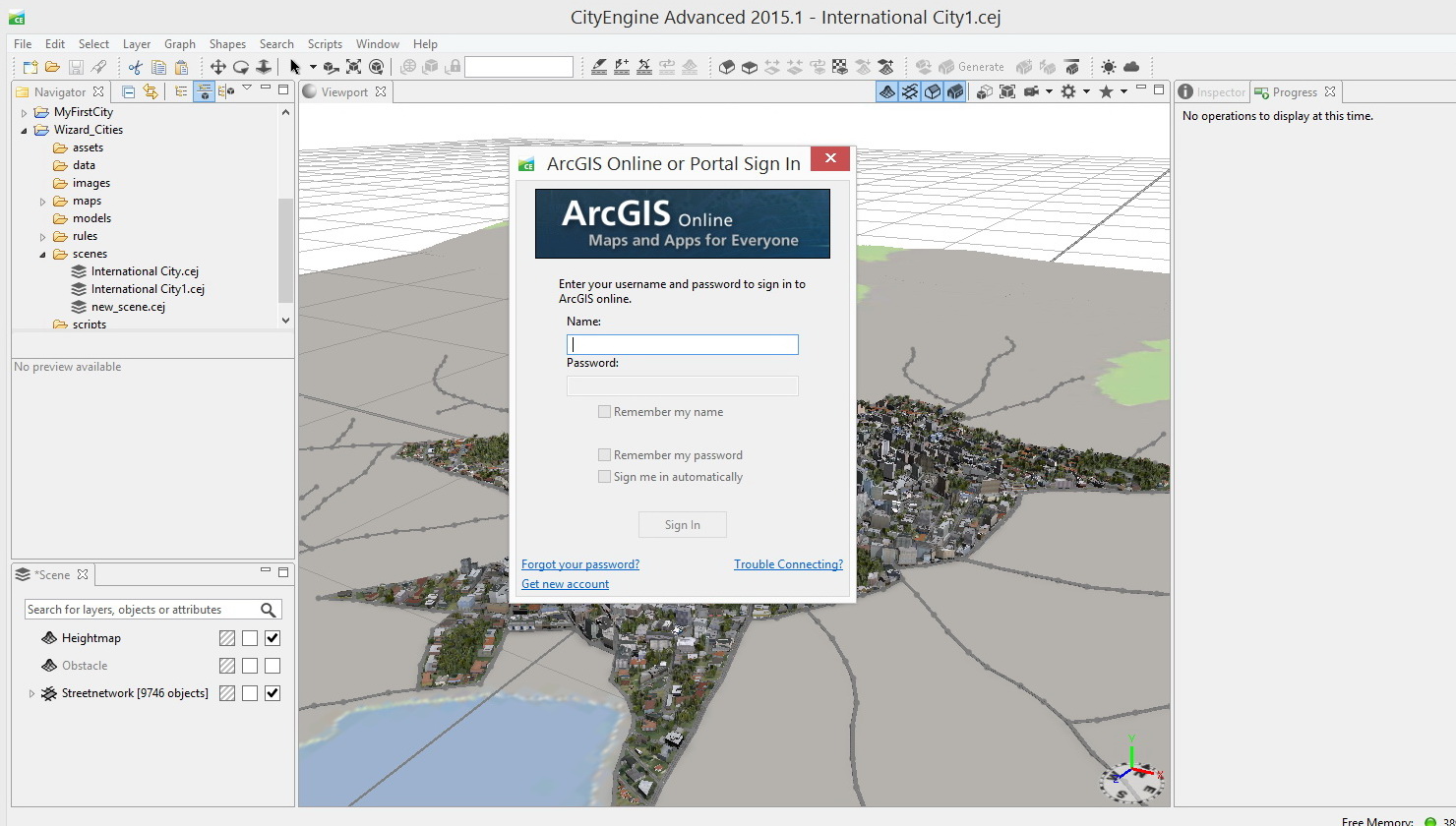
Task: Click the Get new account link
Action: click(565, 584)
